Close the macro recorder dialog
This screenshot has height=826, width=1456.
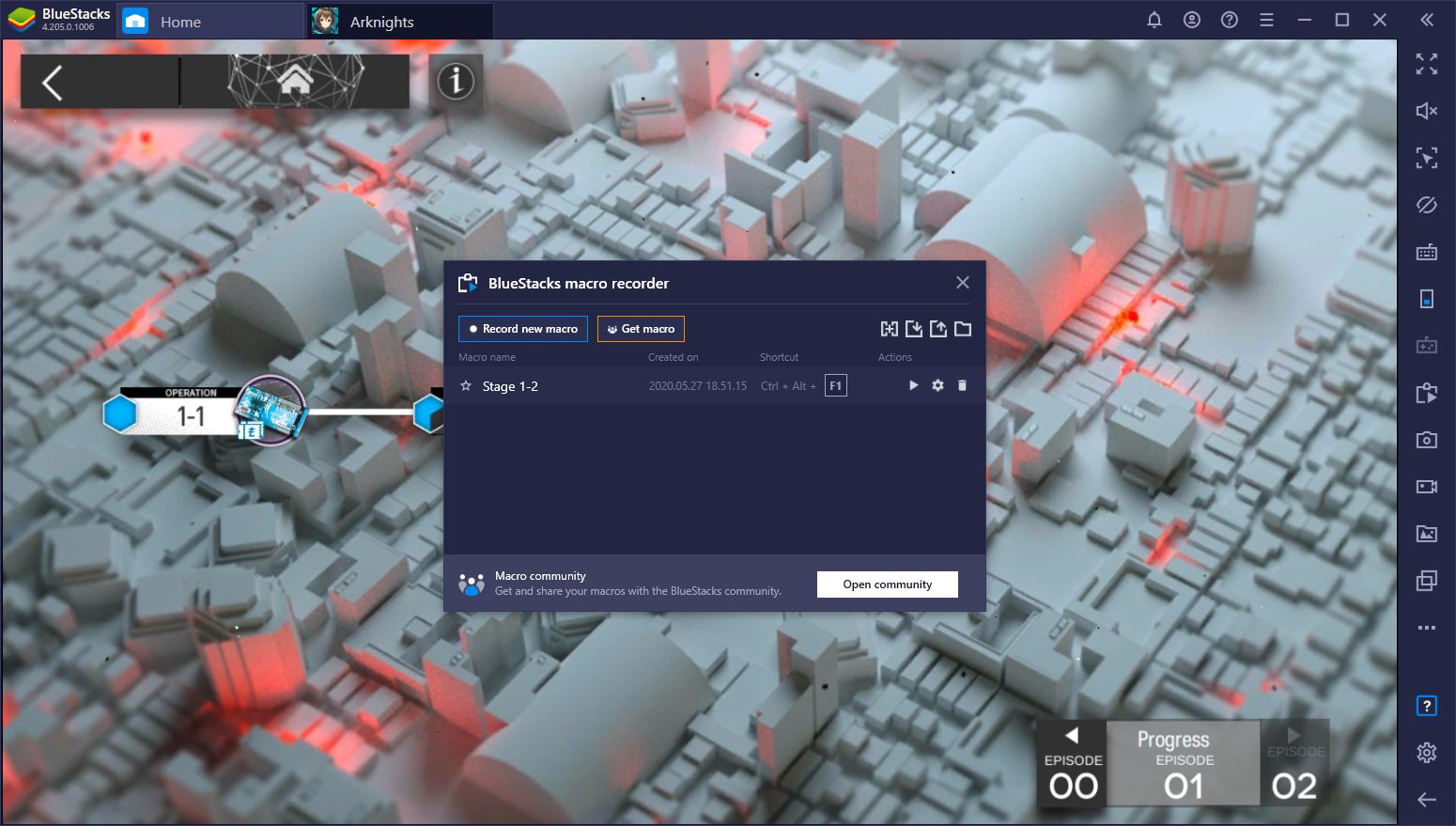(x=963, y=283)
